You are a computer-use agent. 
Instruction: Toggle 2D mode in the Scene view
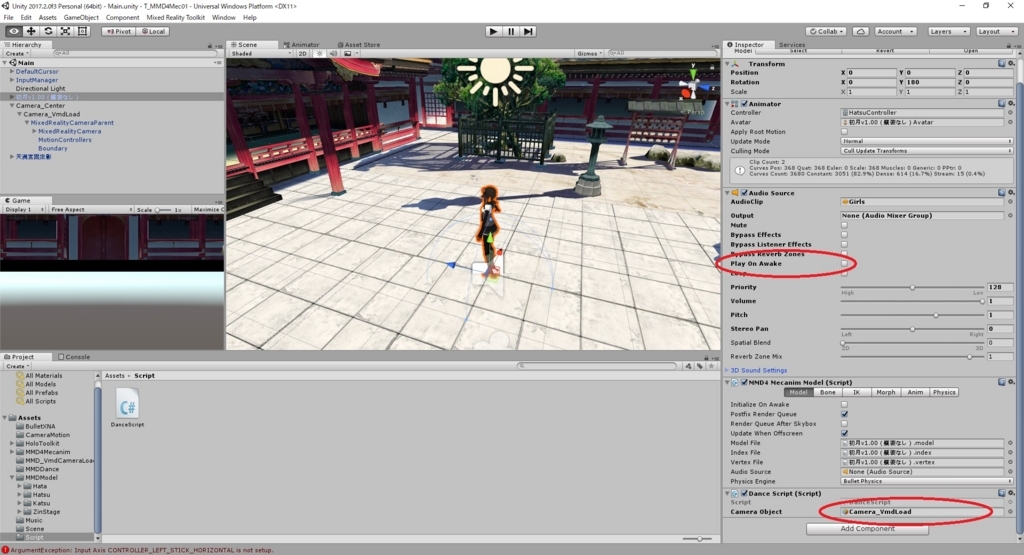tap(302, 54)
